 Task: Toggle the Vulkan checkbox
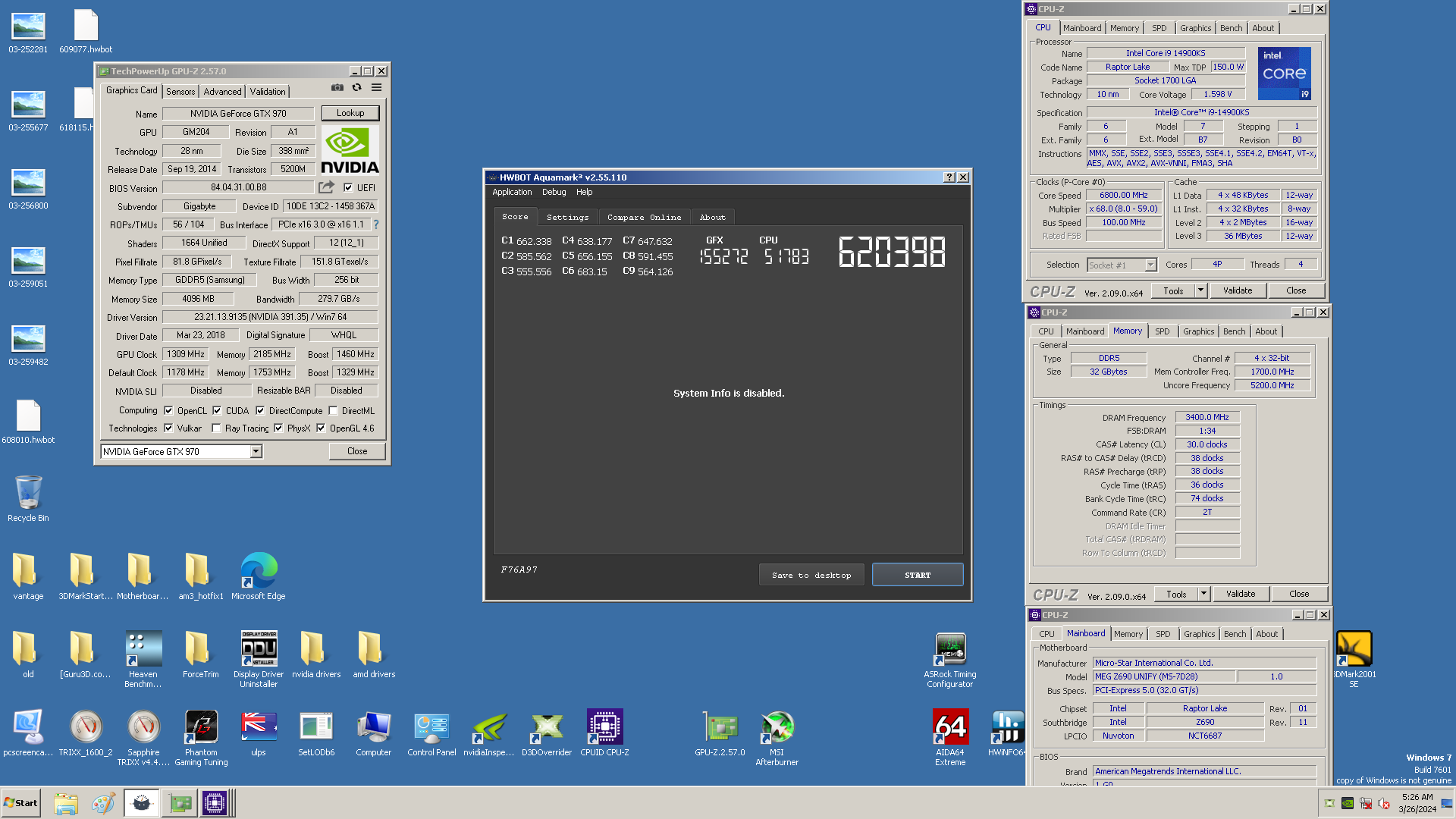tap(168, 428)
